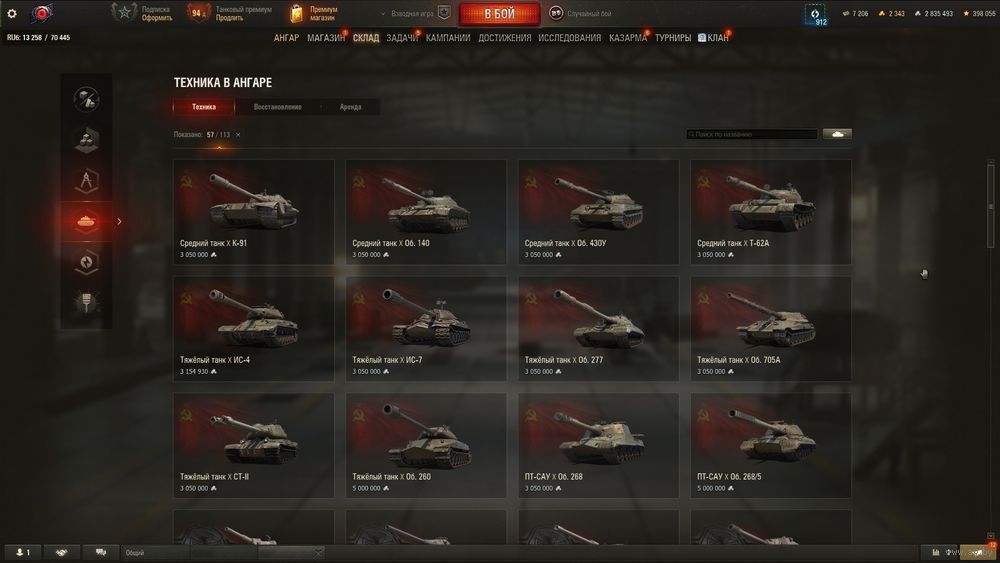Open the settings gear icon
The width and height of the screenshot is (1000, 563).
coord(11,13)
